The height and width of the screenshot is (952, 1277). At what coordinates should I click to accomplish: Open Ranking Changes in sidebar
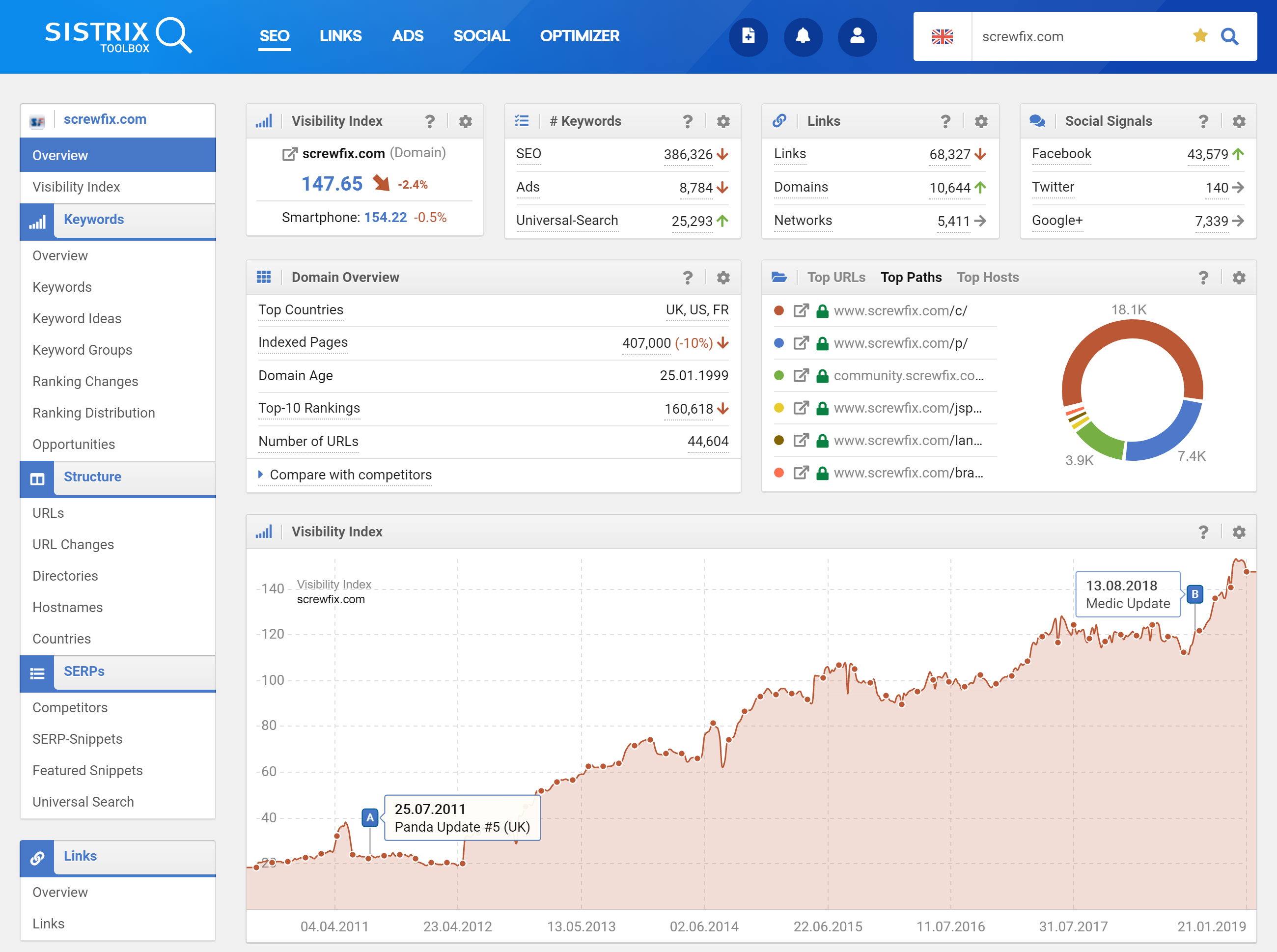(85, 382)
